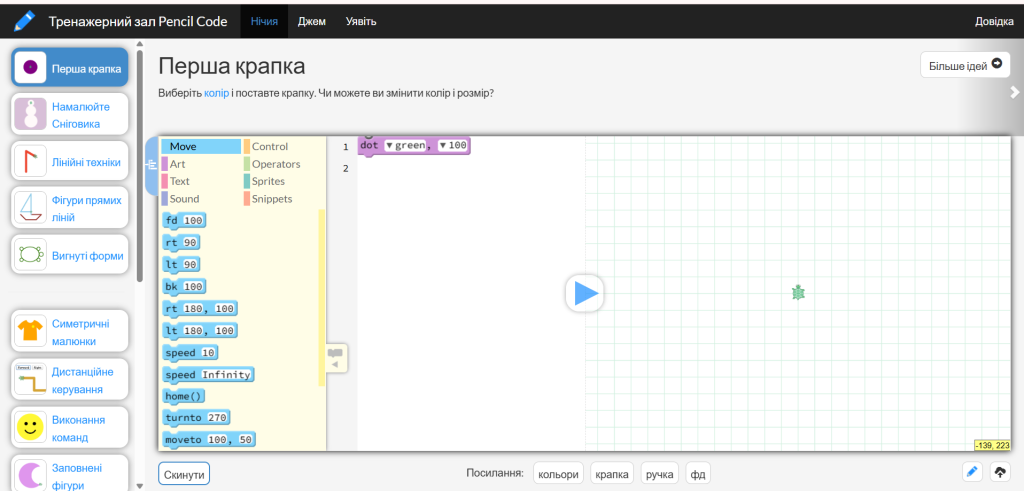Open the green color dropdown in dot block
Screen dimensions: 1024x491
pos(406,145)
